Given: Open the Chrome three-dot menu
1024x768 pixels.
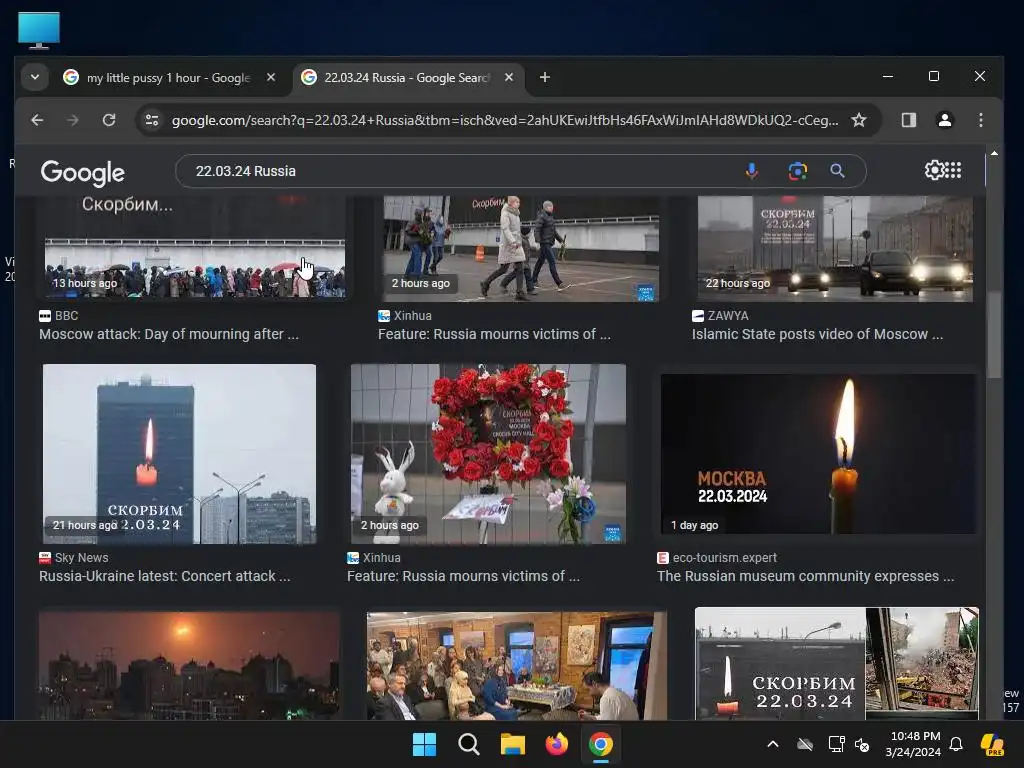Looking at the screenshot, I should (x=980, y=120).
